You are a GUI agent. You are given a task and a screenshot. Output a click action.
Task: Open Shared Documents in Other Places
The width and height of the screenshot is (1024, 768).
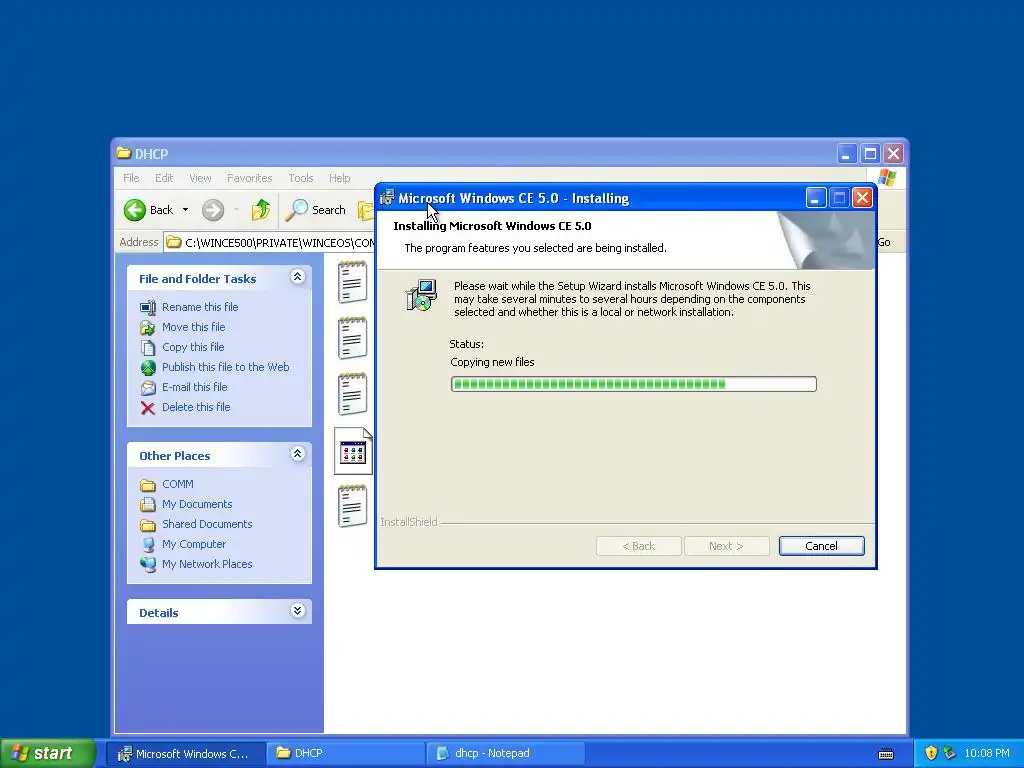click(x=207, y=524)
